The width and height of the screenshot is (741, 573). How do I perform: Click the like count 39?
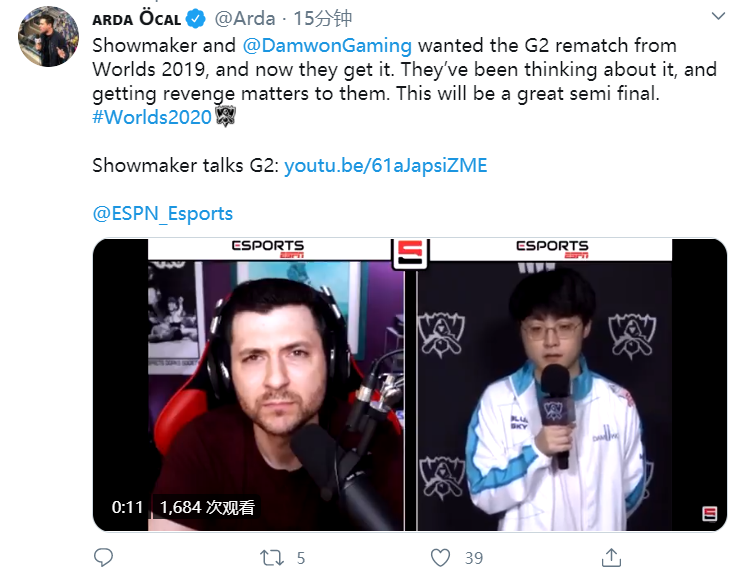click(474, 558)
